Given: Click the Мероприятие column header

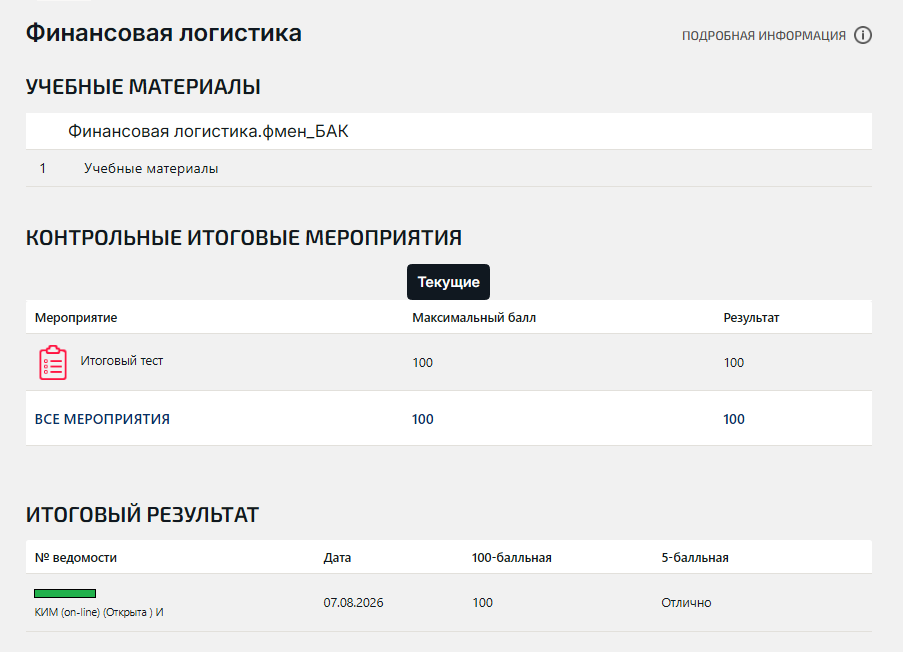Looking at the screenshot, I should [x=76, y=317].
